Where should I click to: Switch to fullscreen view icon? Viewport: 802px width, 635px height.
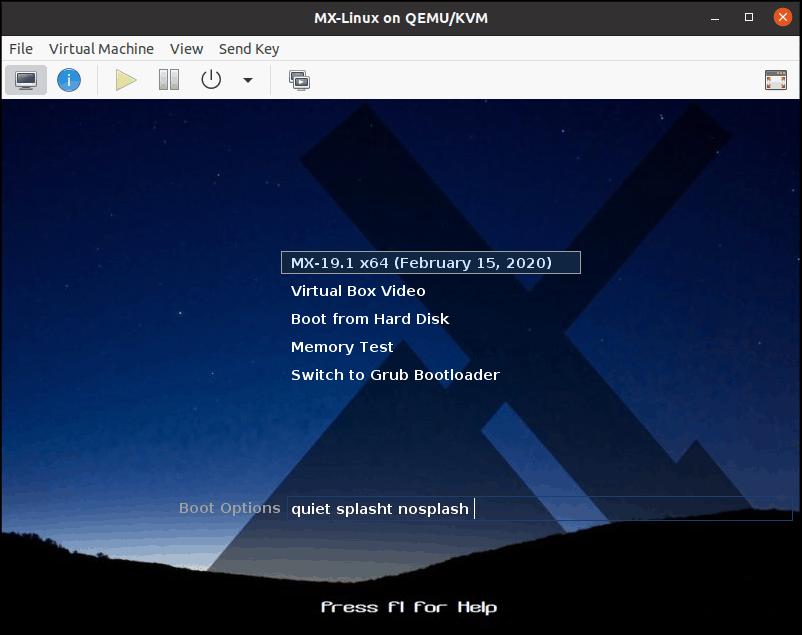775,80
